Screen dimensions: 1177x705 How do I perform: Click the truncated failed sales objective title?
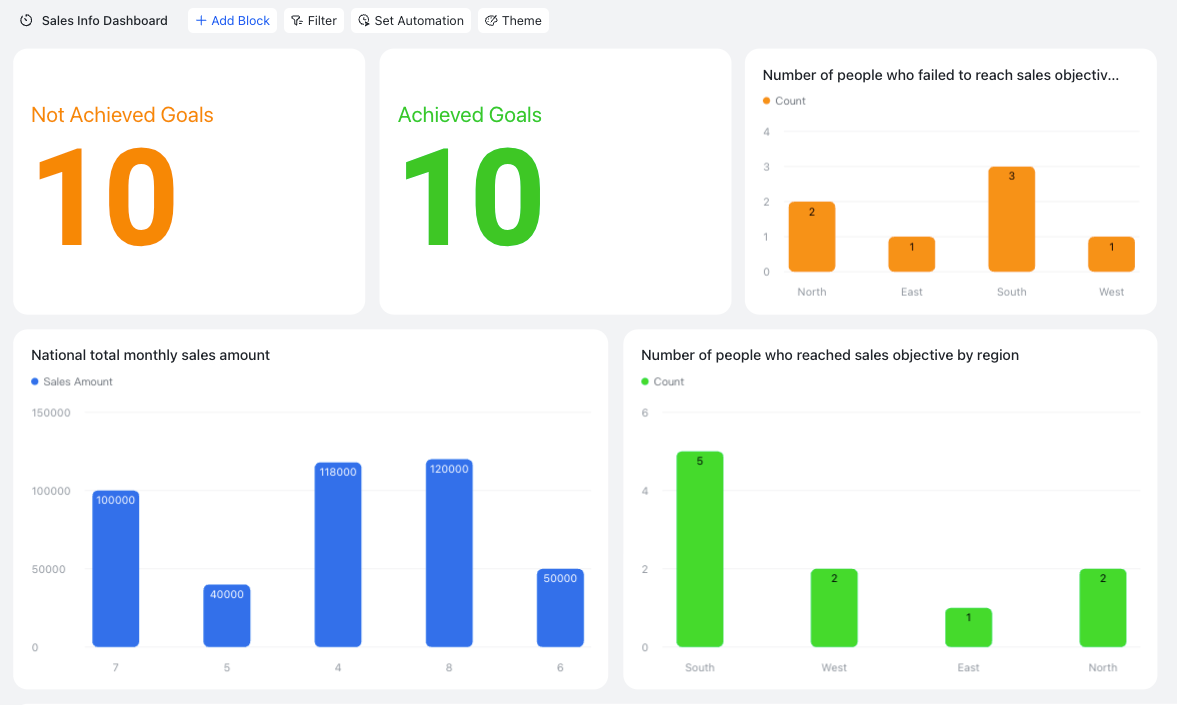pyautogui.click(x=941, y=75)
